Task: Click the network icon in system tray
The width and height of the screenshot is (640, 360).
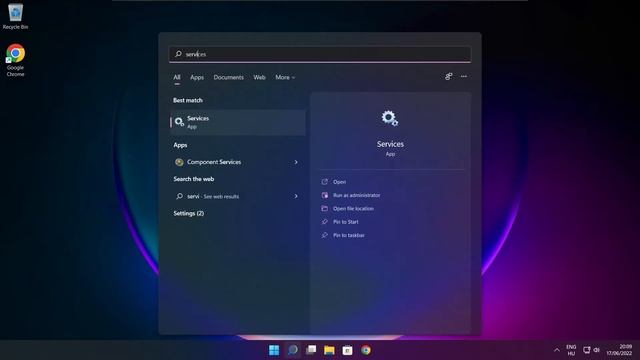Action: click(587, 350)
